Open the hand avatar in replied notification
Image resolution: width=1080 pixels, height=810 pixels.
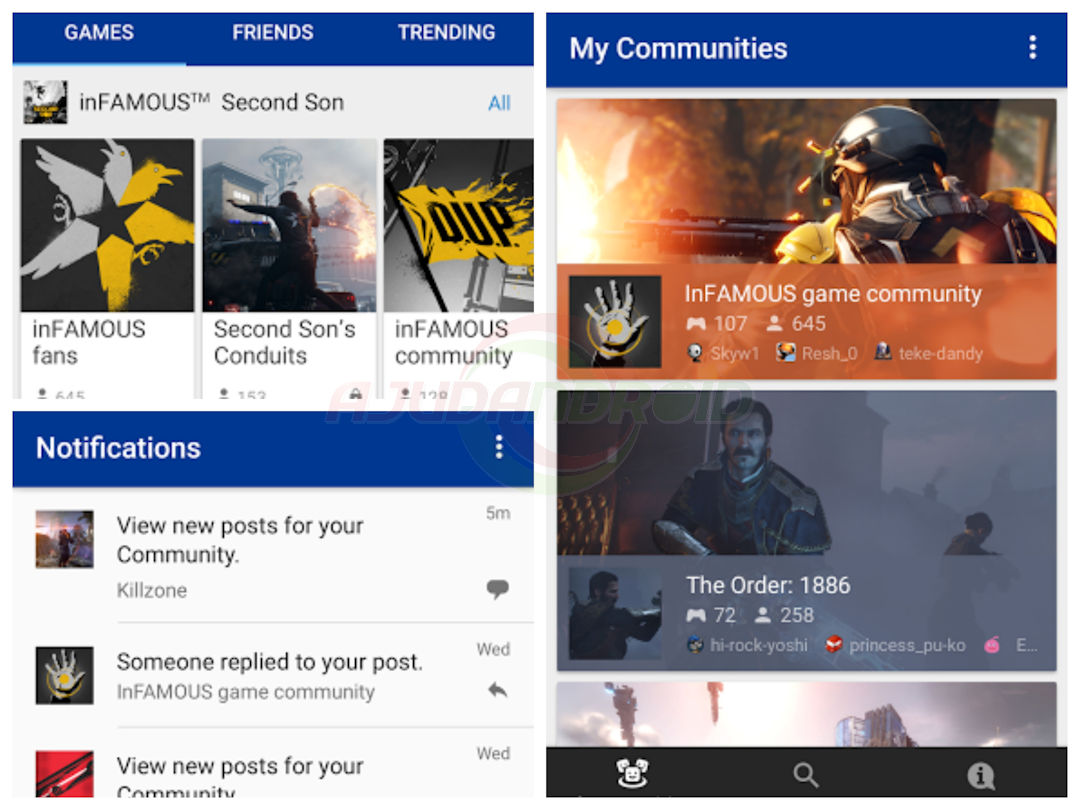tap(65, 675)
